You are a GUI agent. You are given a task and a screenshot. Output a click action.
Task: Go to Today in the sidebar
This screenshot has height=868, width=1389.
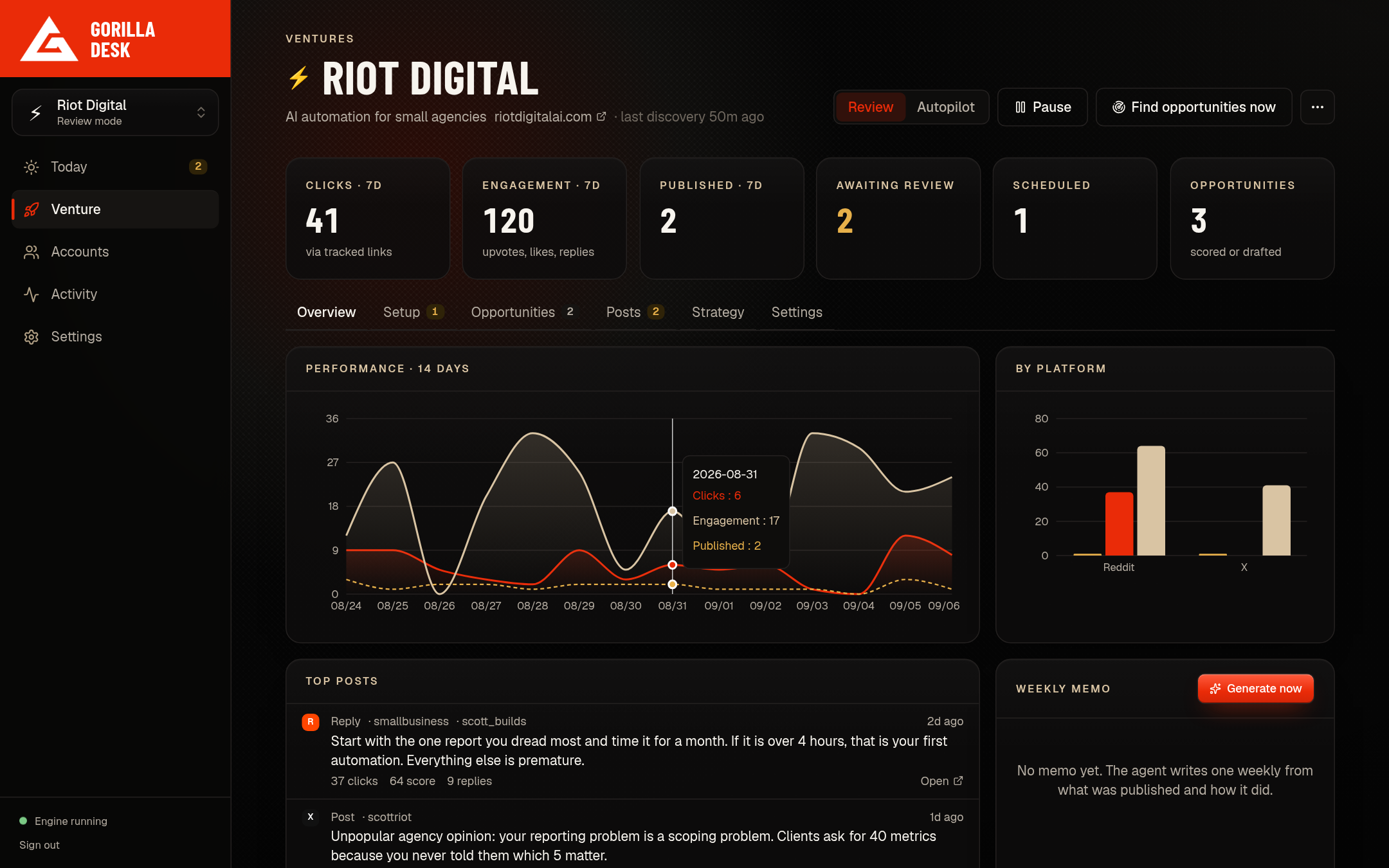[115, 167]
